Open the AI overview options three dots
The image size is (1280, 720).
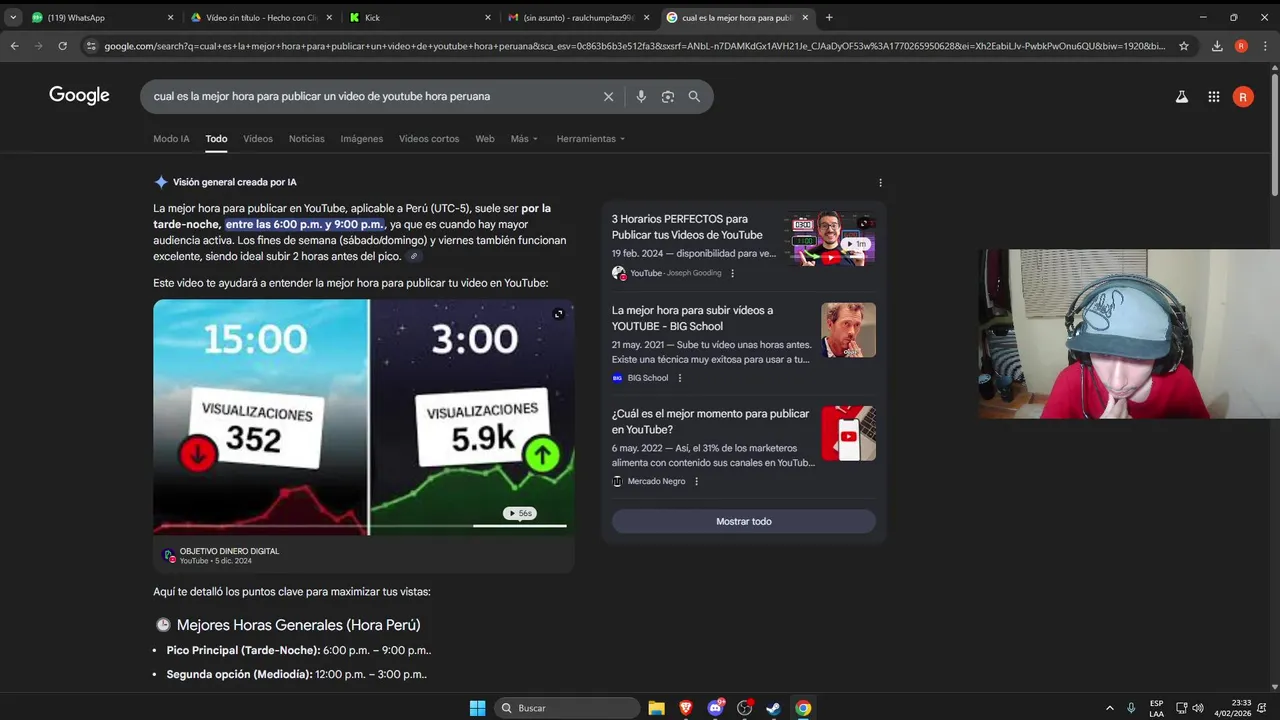point(880,183)
